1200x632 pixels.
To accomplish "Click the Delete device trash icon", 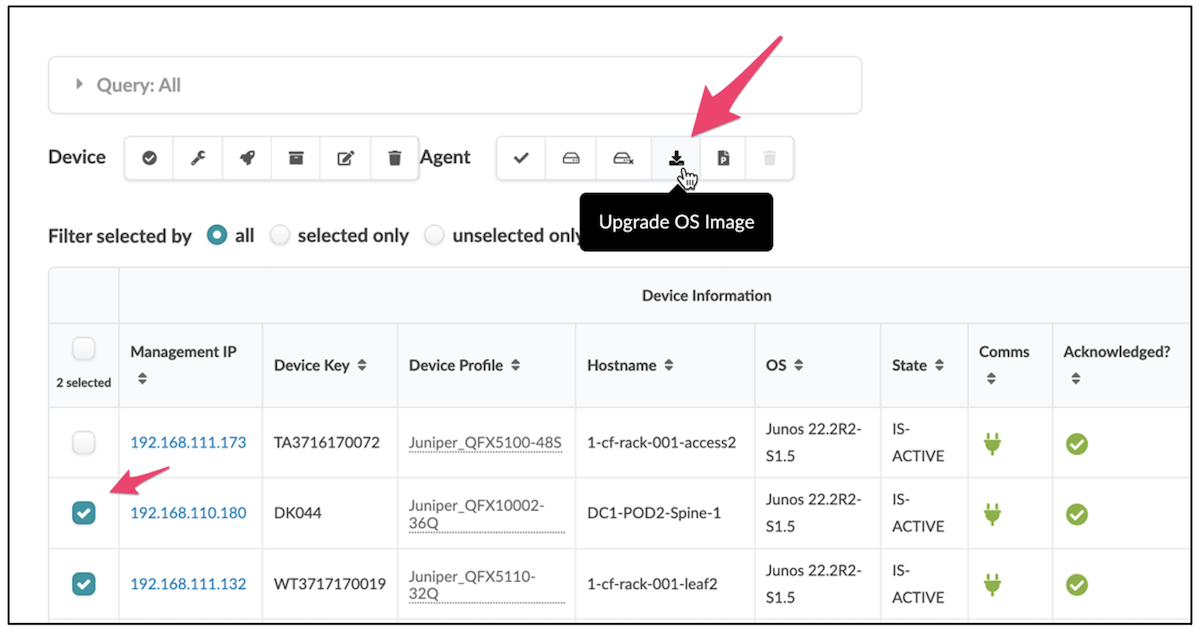I will (x=394, y=157).
